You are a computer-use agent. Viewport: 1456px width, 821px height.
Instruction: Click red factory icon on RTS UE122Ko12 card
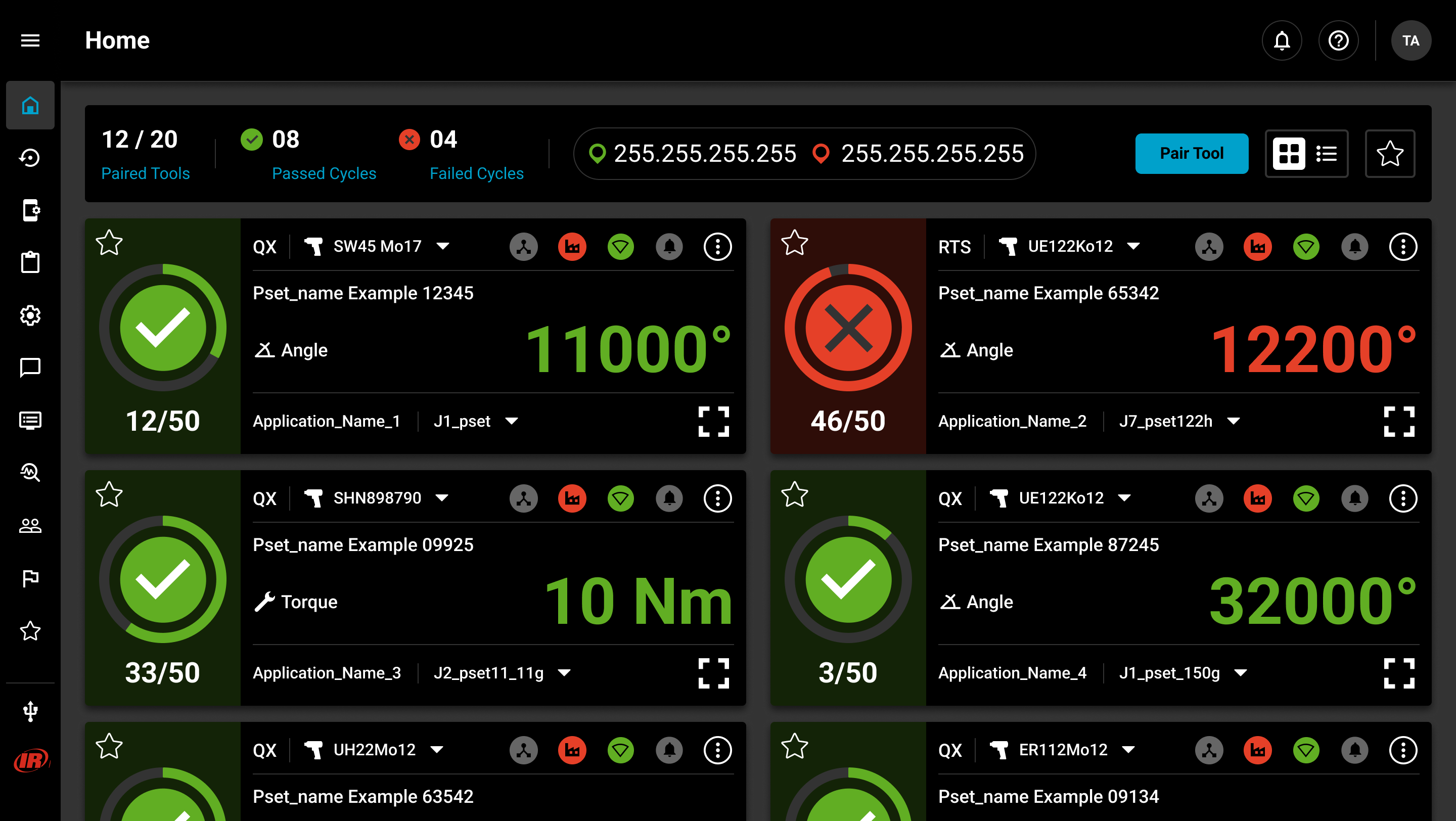[x=1258, y=247]
